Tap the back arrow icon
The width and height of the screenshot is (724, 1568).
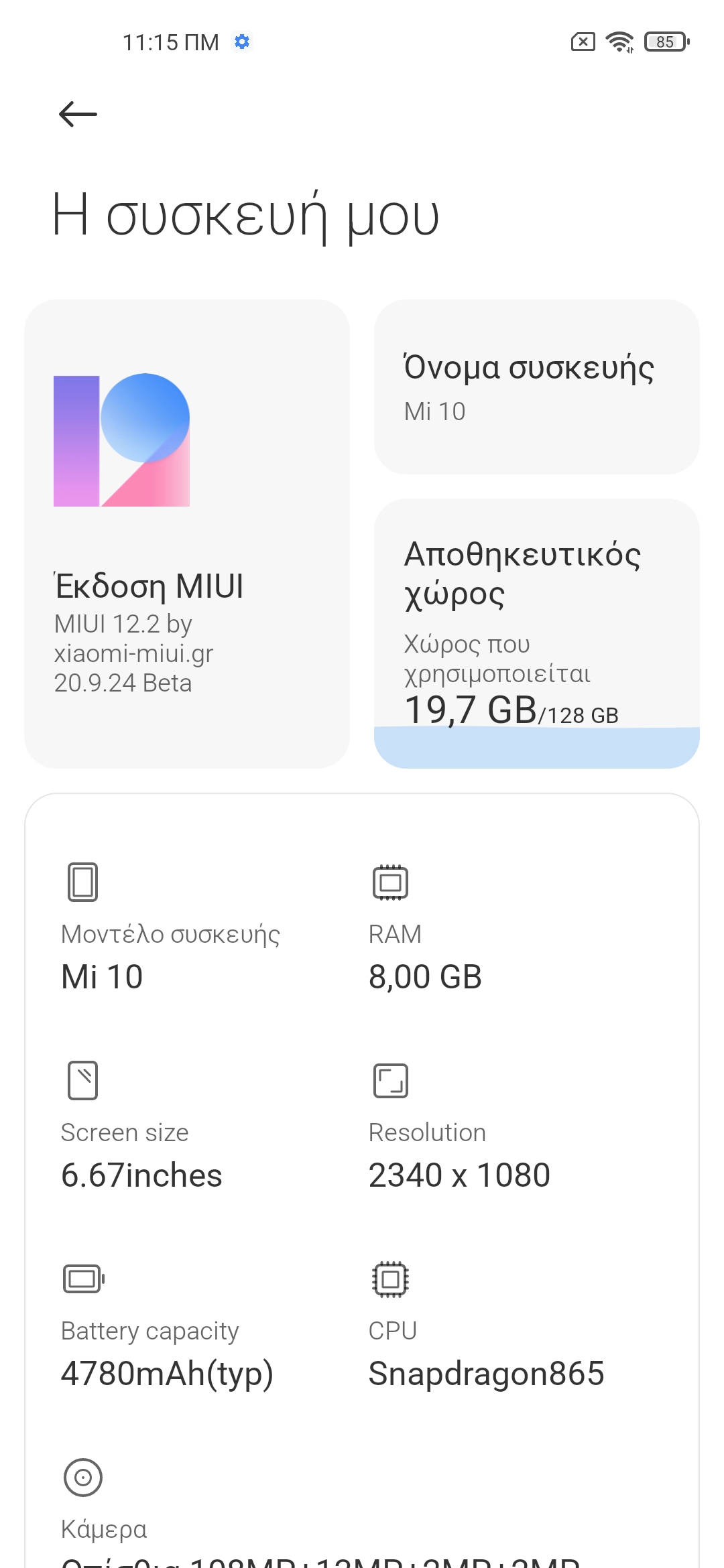(78, 114)
